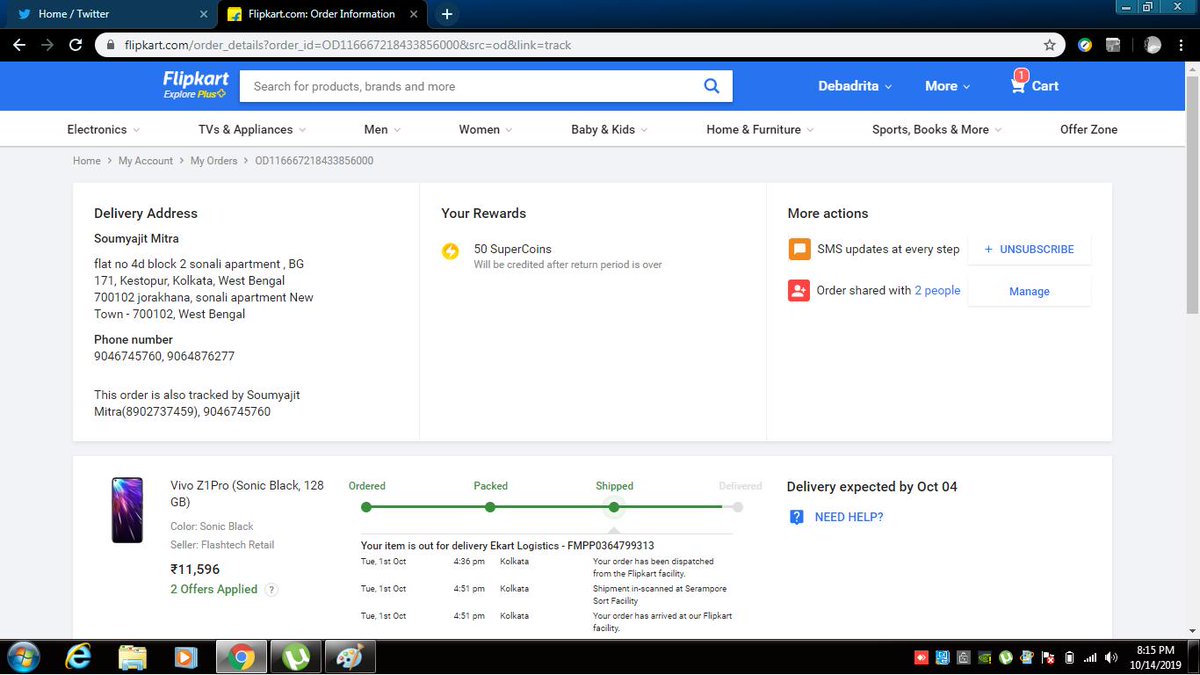1200x675 pixels.
Task: Click the blue circular extension icon
Action: tap(1085, 45)
